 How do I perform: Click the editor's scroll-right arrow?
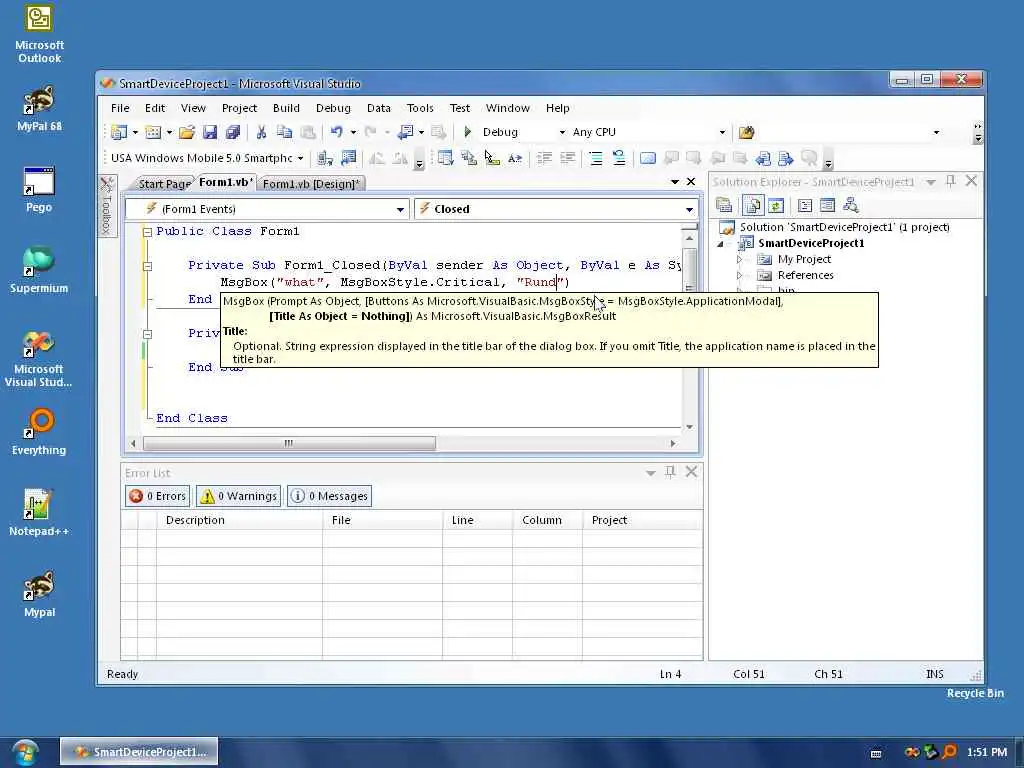(673, 443)
